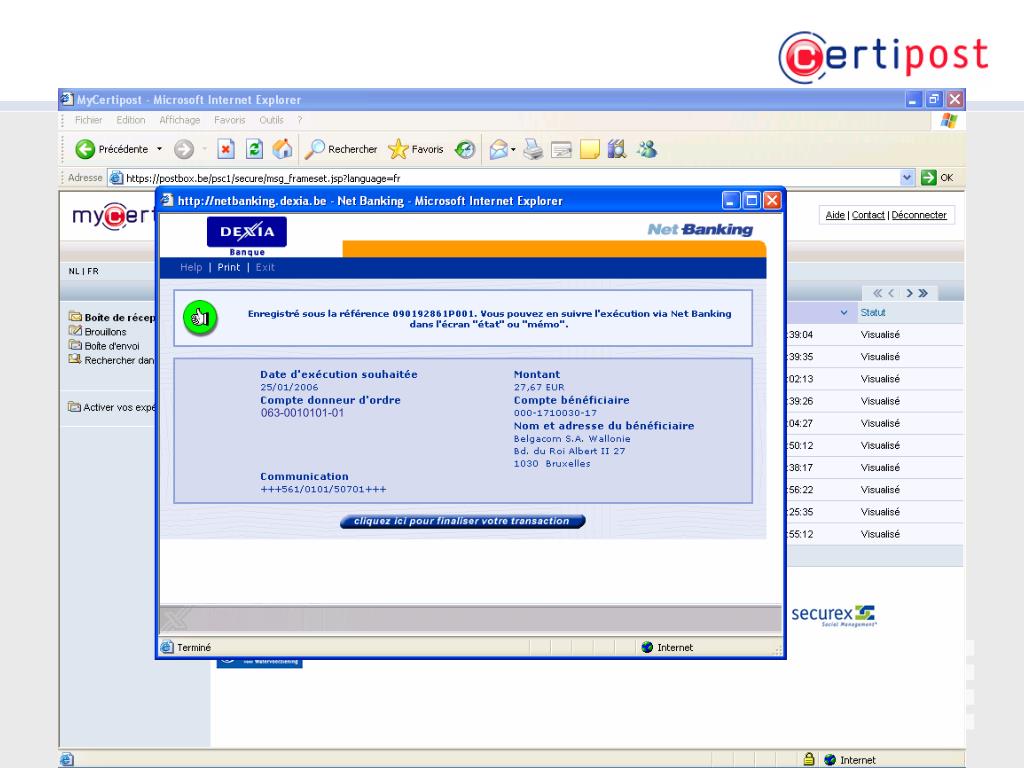Click Visualisé in the 02:13 row

tap(880, 379)
